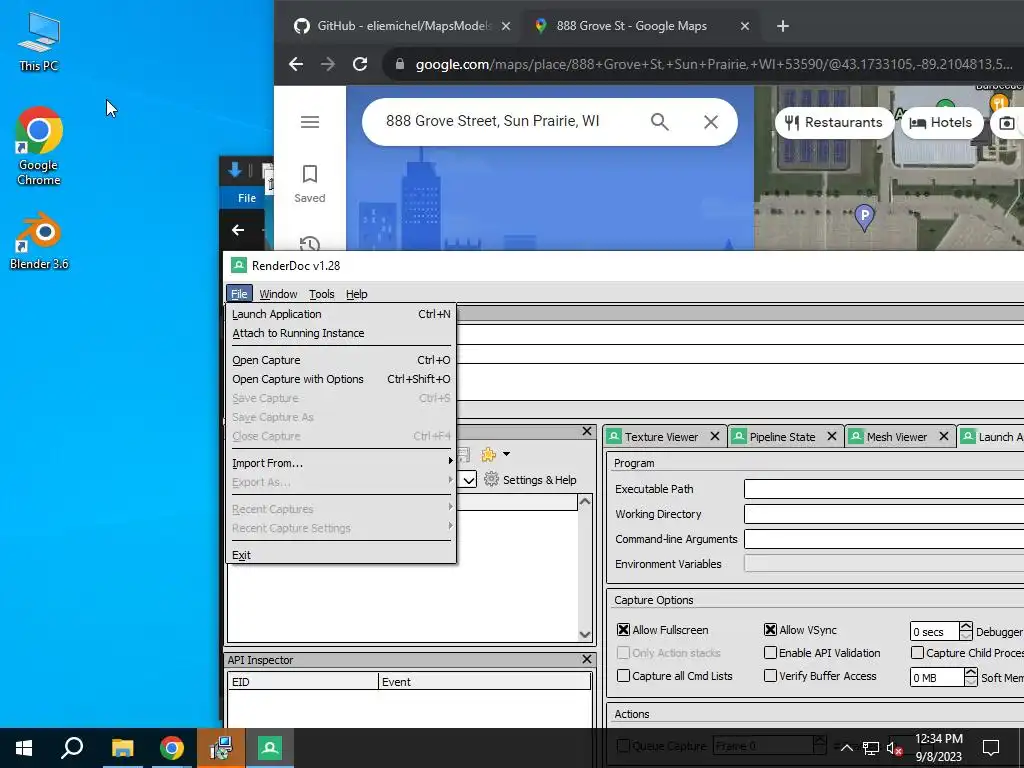Click the parking marker on map
The width and height of the screenshot is (1024, 768).
point(864,217)
